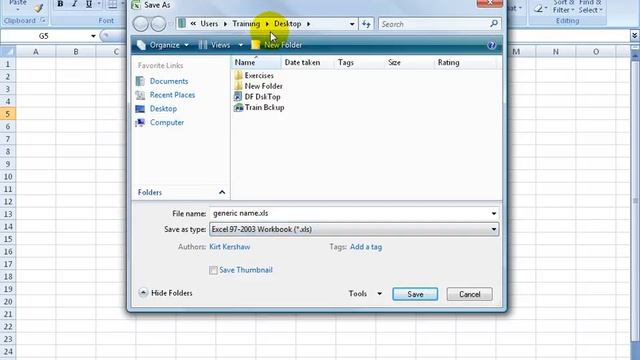This screenshot has height=360, width=640.
Task: Select row 5 header in Excel
Action: pyautogui.click(x=8, y=114)
